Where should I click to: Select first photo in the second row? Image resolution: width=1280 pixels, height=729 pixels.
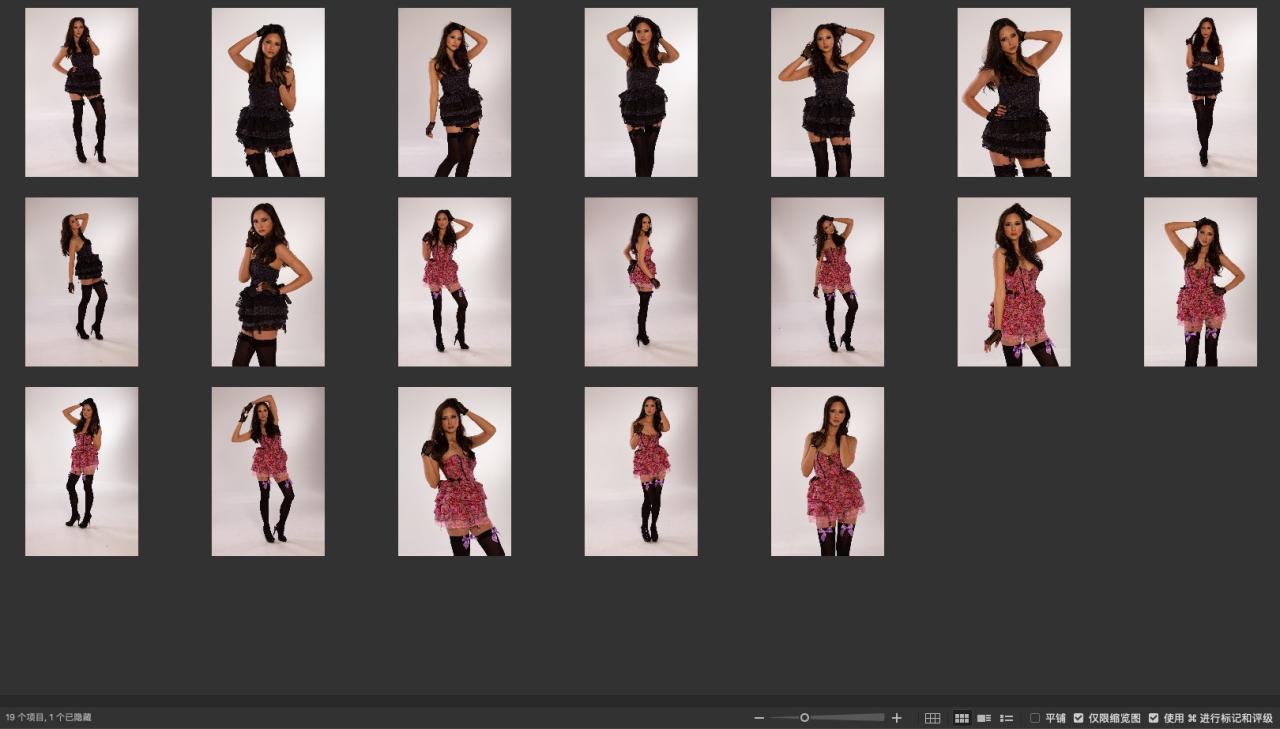(x=82, y=282)
